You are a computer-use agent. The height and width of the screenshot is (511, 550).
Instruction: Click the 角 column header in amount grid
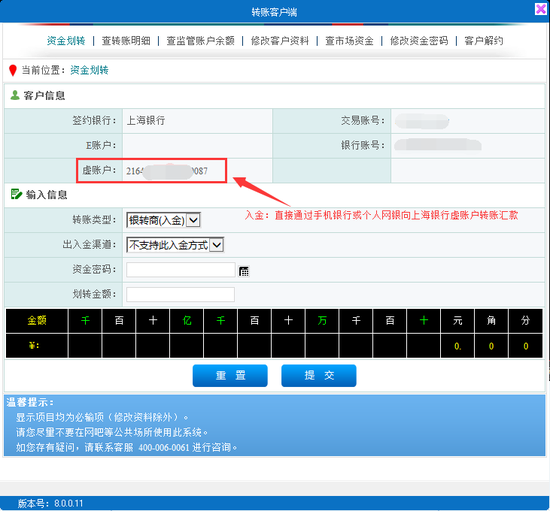coord(491,321)
